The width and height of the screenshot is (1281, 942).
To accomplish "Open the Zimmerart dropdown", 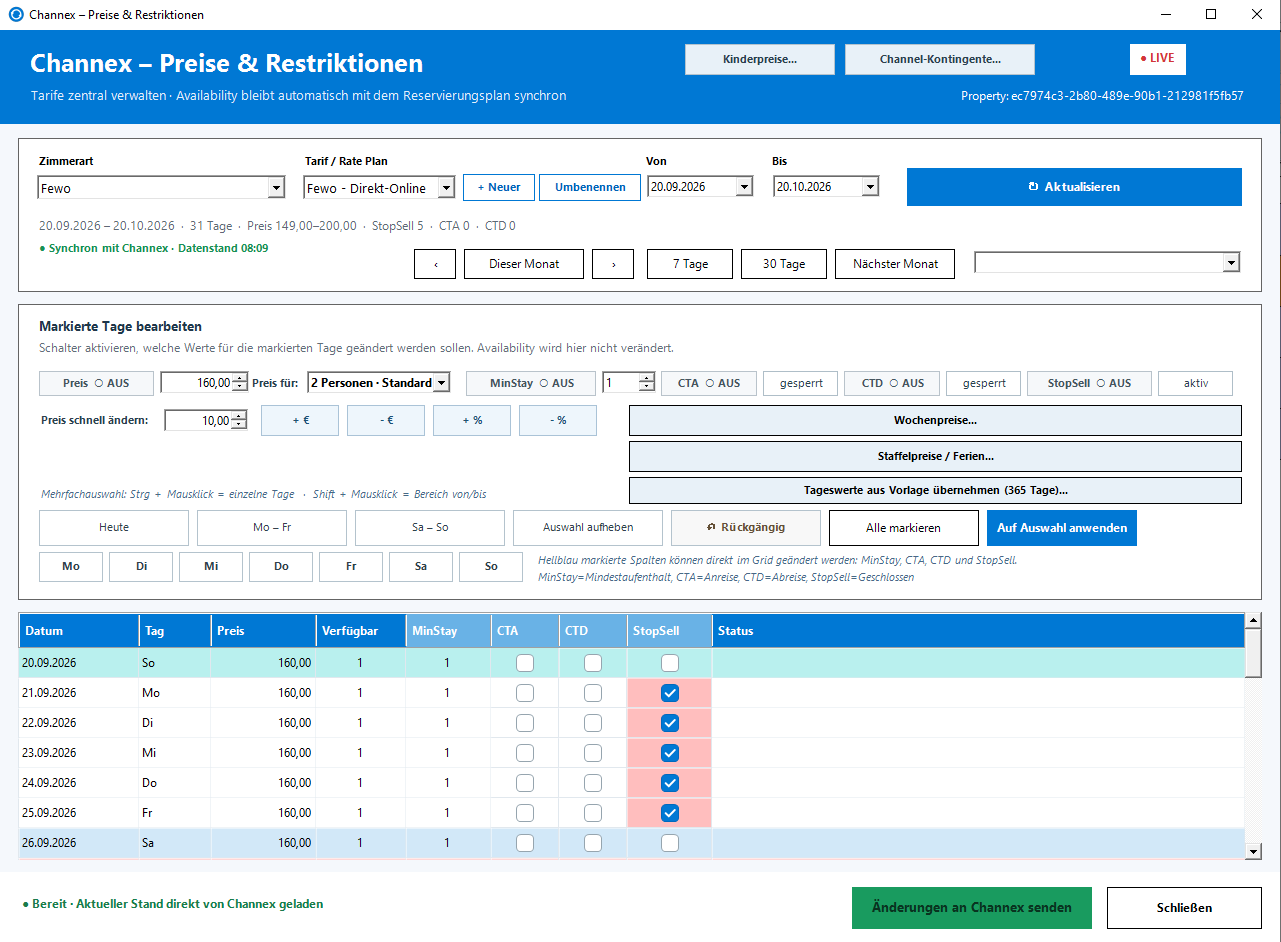I will pos(277,188).
